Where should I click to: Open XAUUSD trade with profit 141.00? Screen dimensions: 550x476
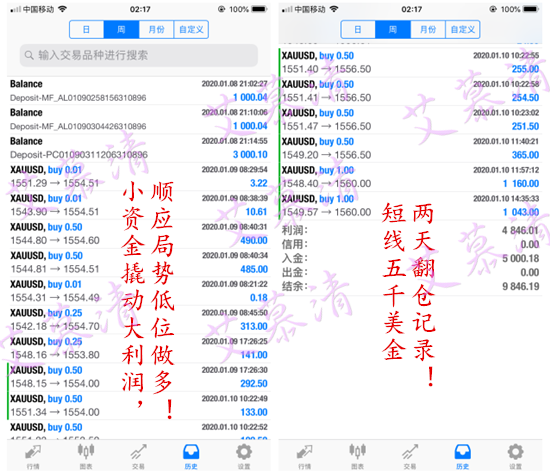pos(139,348)
